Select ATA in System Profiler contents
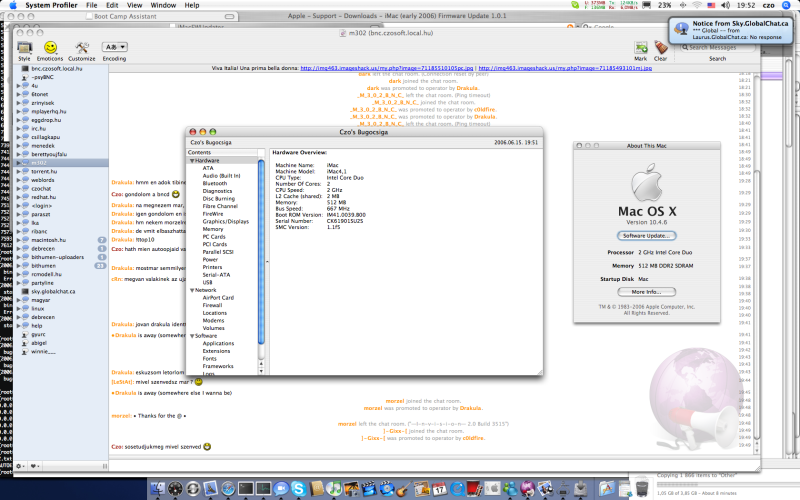 208,168
